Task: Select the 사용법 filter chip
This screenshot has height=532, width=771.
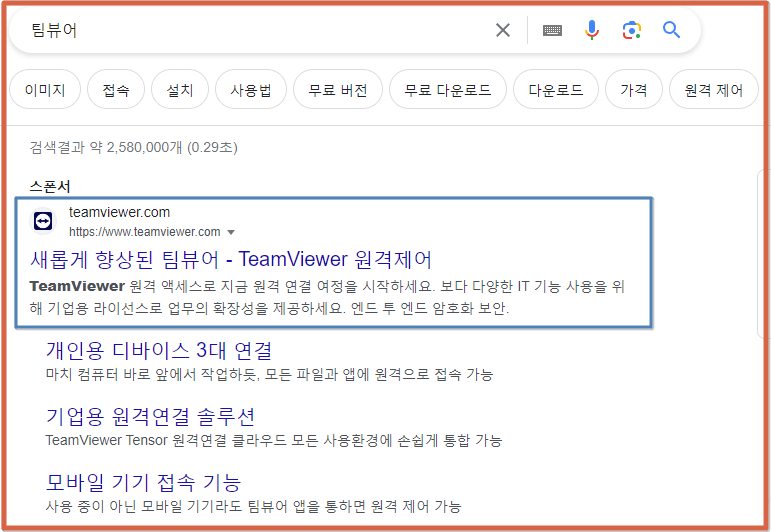Action: tap(251, 89)
